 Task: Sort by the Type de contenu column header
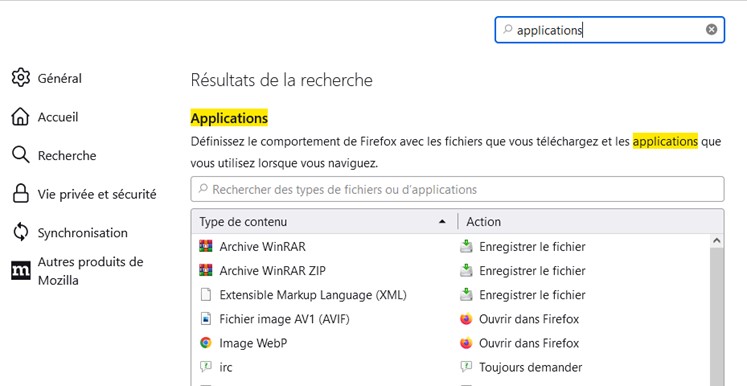point(324,222)
